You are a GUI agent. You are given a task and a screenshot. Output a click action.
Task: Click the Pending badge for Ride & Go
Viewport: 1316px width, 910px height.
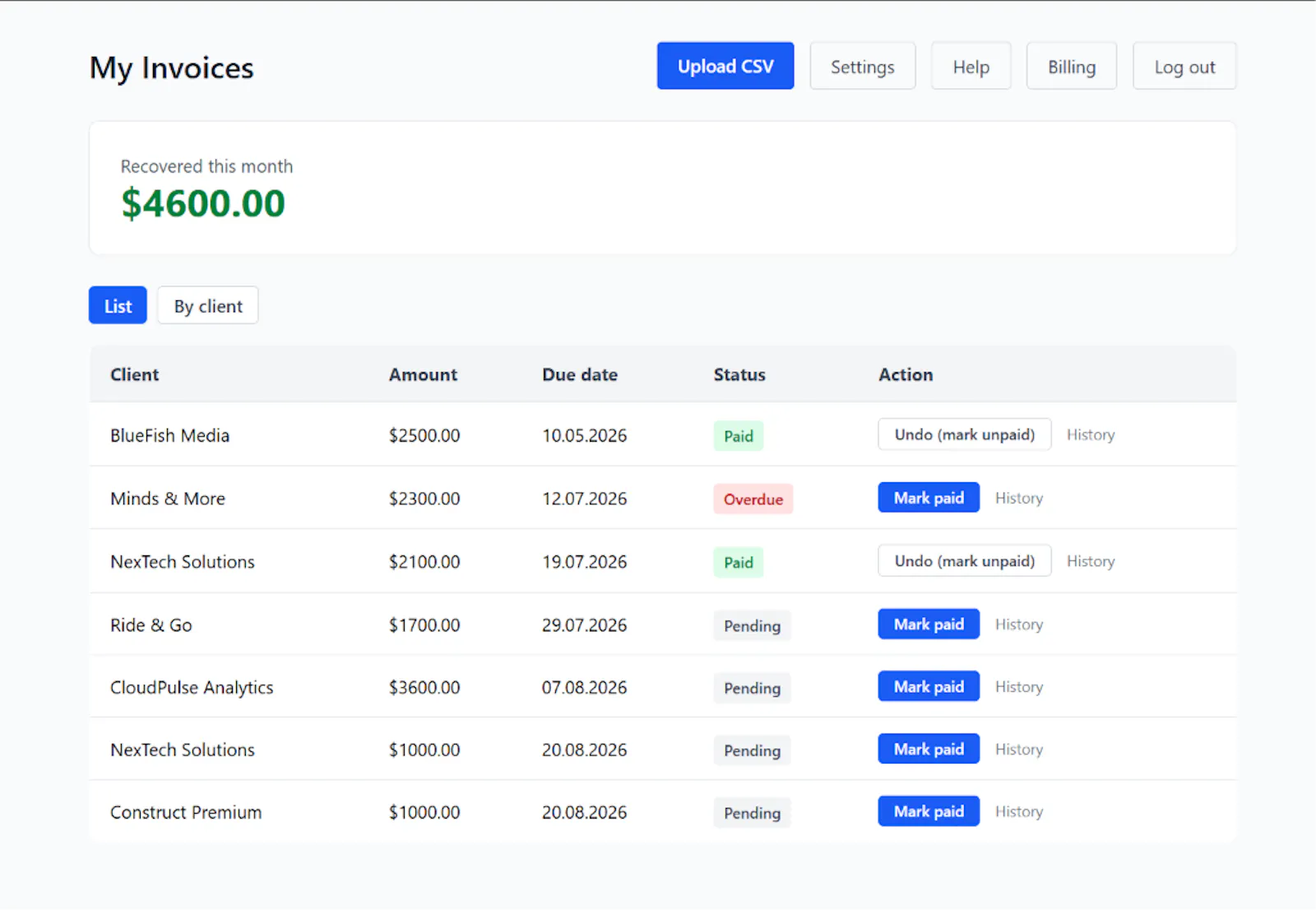pos(752,626)
